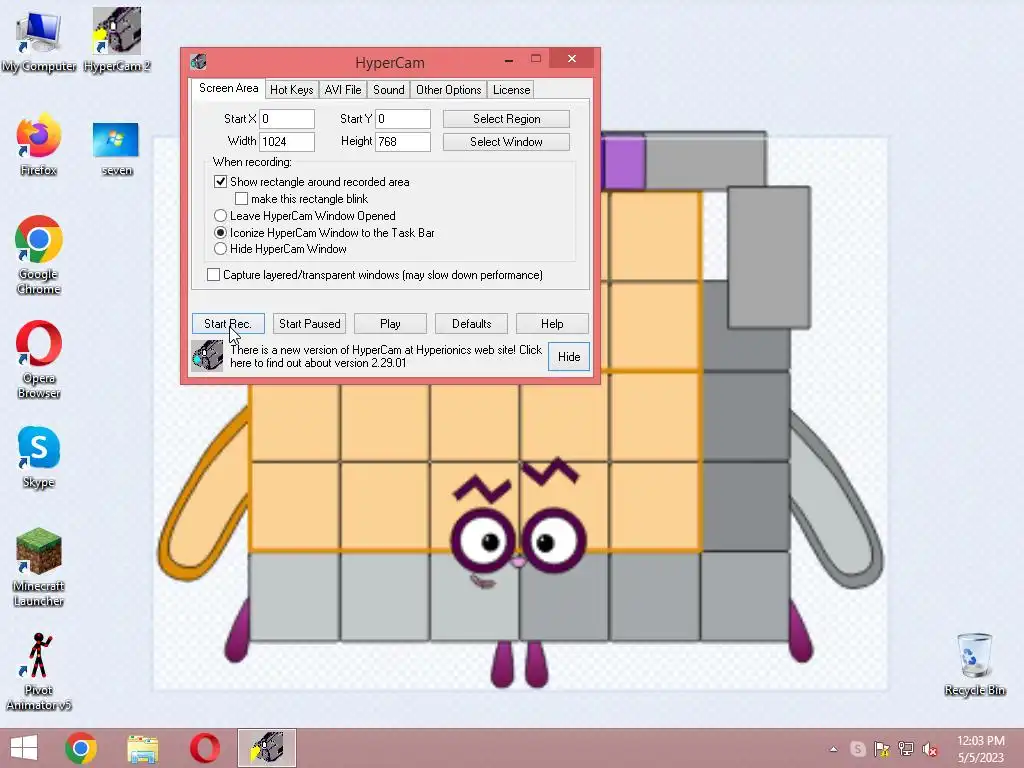
Task: Click the new HyperCam version message
Action: pos(386,356)
